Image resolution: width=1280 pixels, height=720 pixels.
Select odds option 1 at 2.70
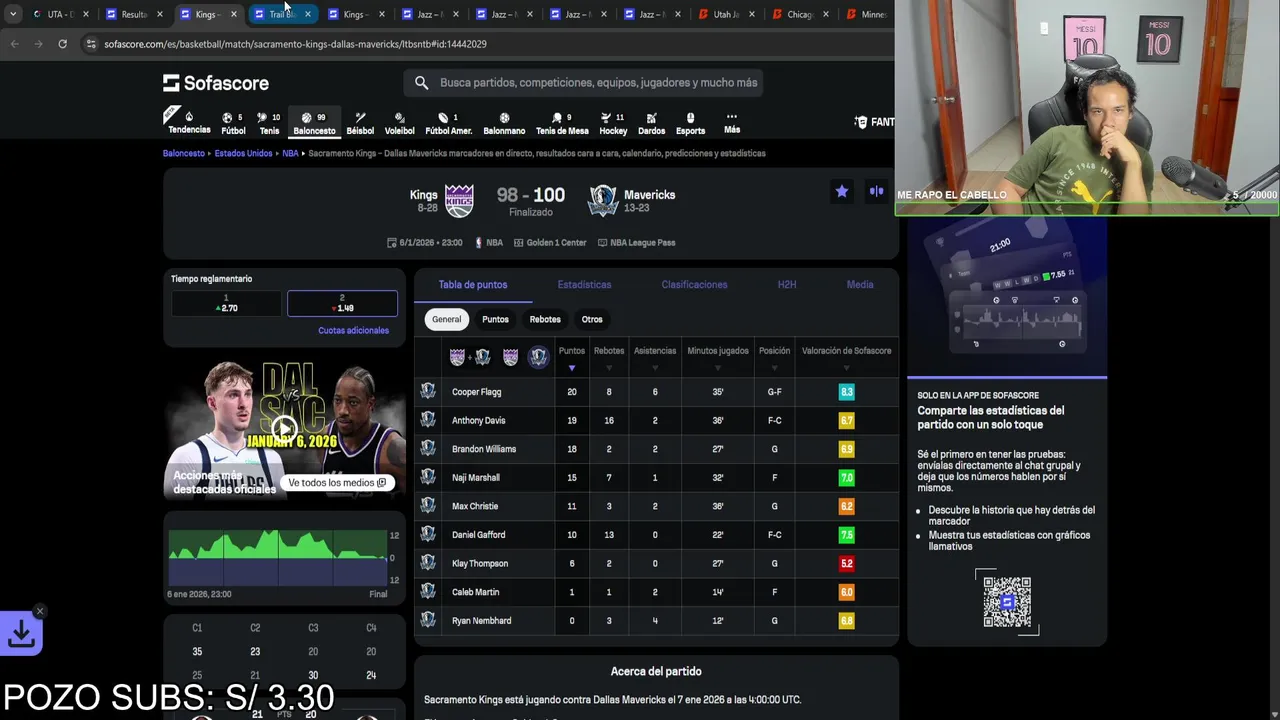[226, 303]
